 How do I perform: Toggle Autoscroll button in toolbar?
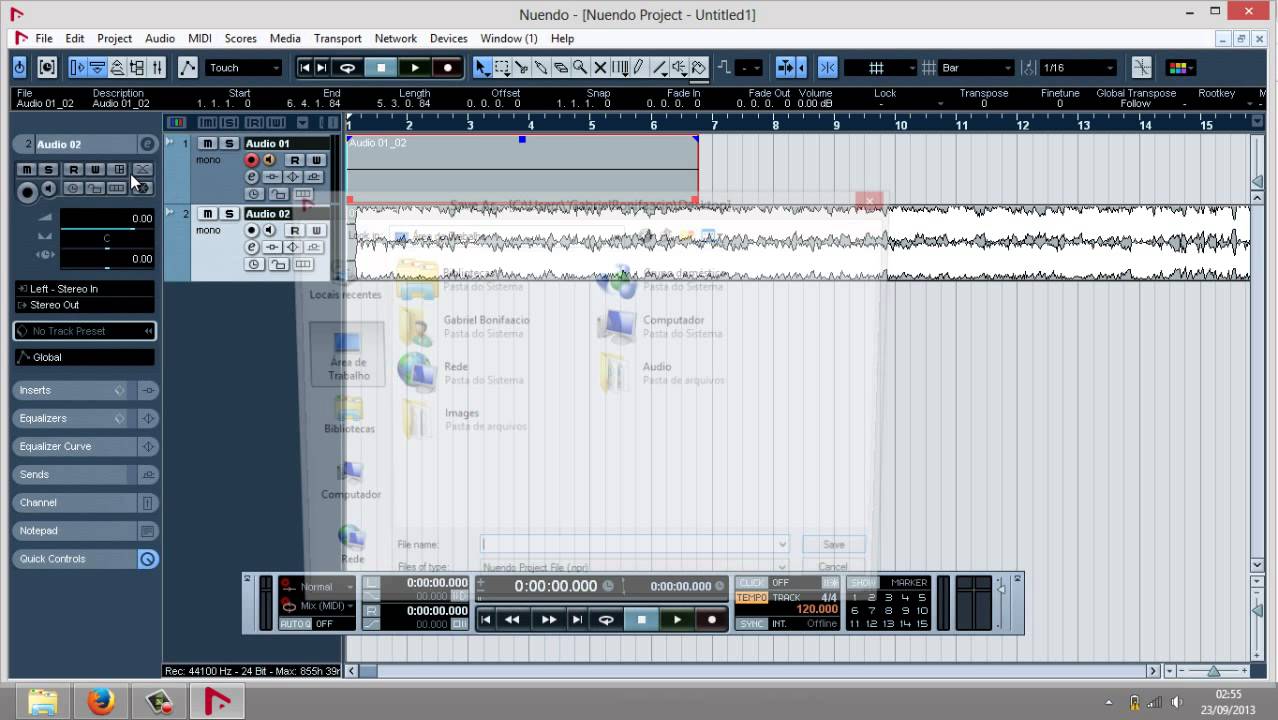tap(786, 68)
